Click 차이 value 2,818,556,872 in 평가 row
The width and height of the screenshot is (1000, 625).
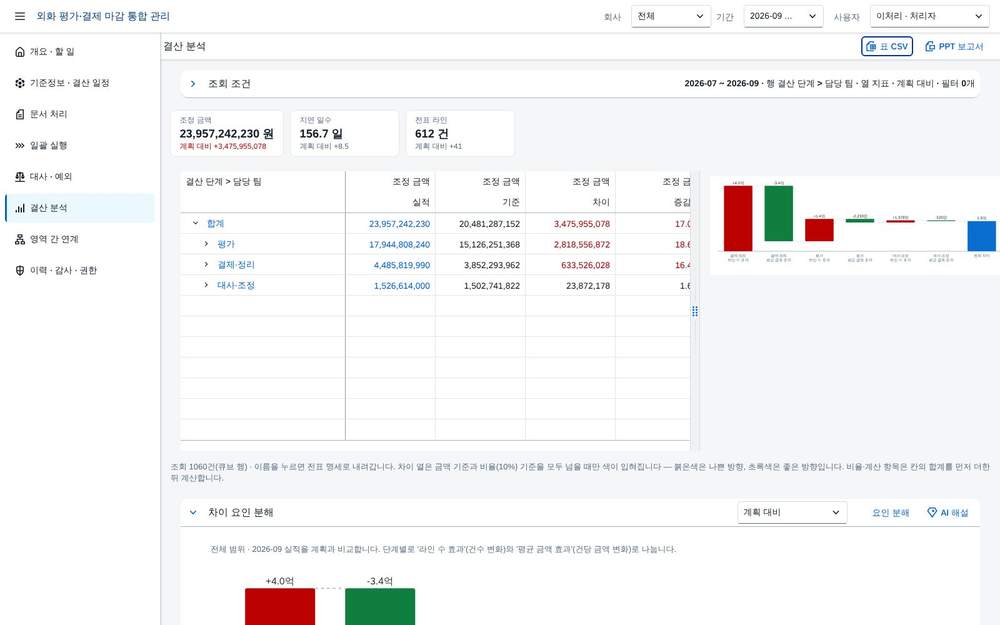582,244
